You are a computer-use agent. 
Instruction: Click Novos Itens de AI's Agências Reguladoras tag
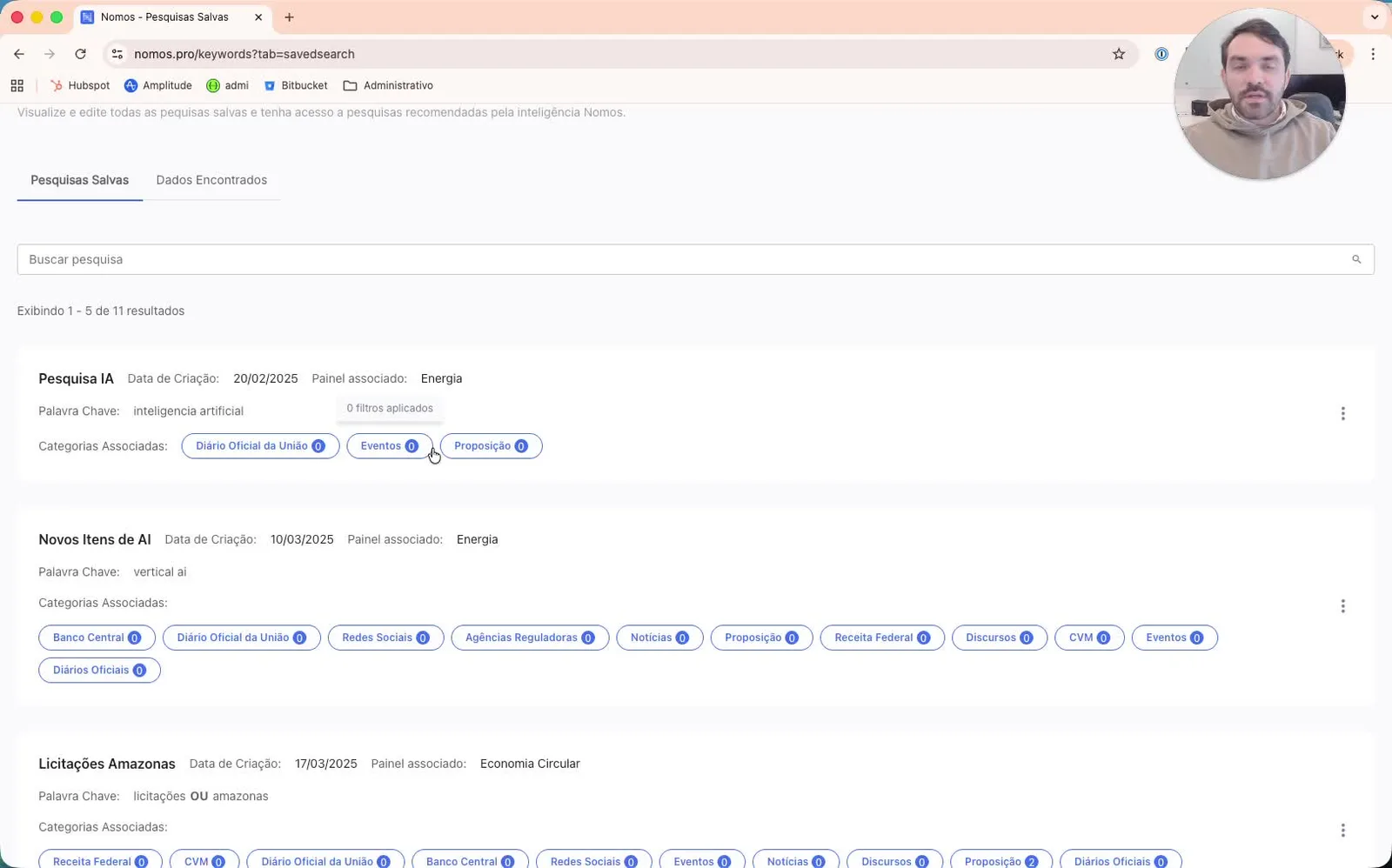(530, 638)
